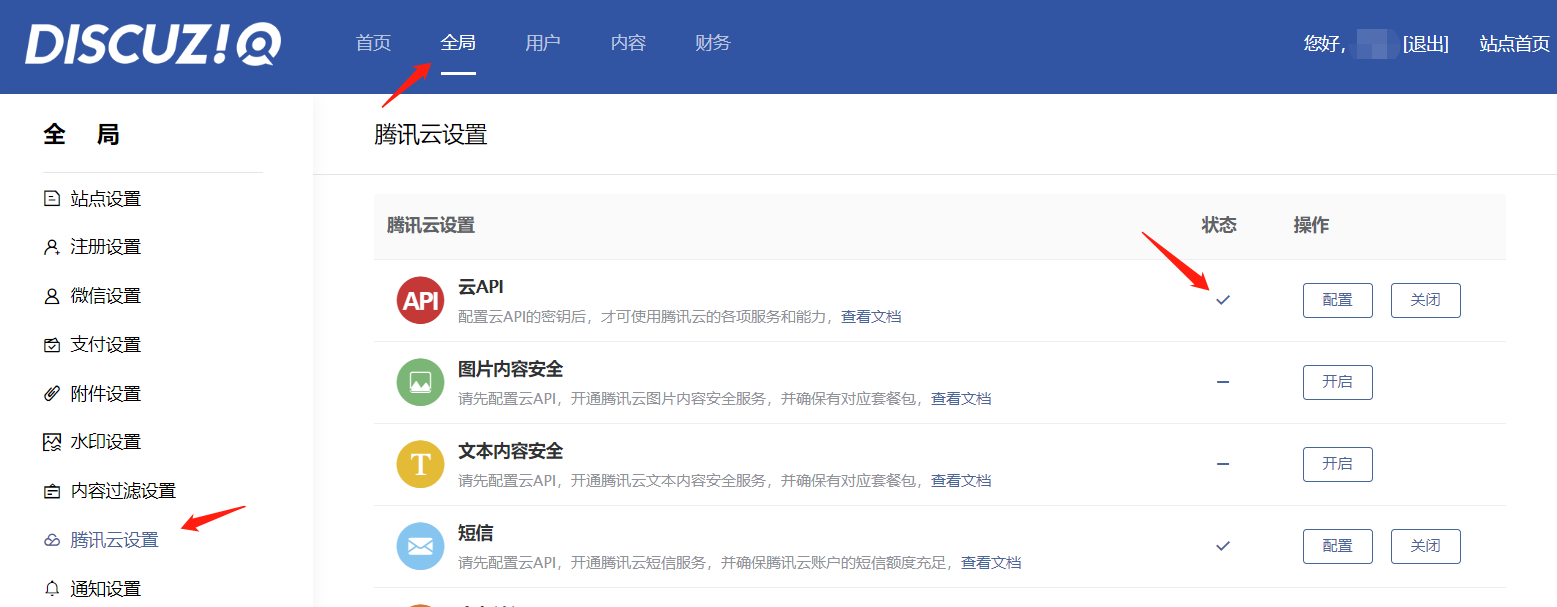The image size is (1557, 607).
Task: Open 查看文档 link for 短信
Action: (x=991, y=563)
